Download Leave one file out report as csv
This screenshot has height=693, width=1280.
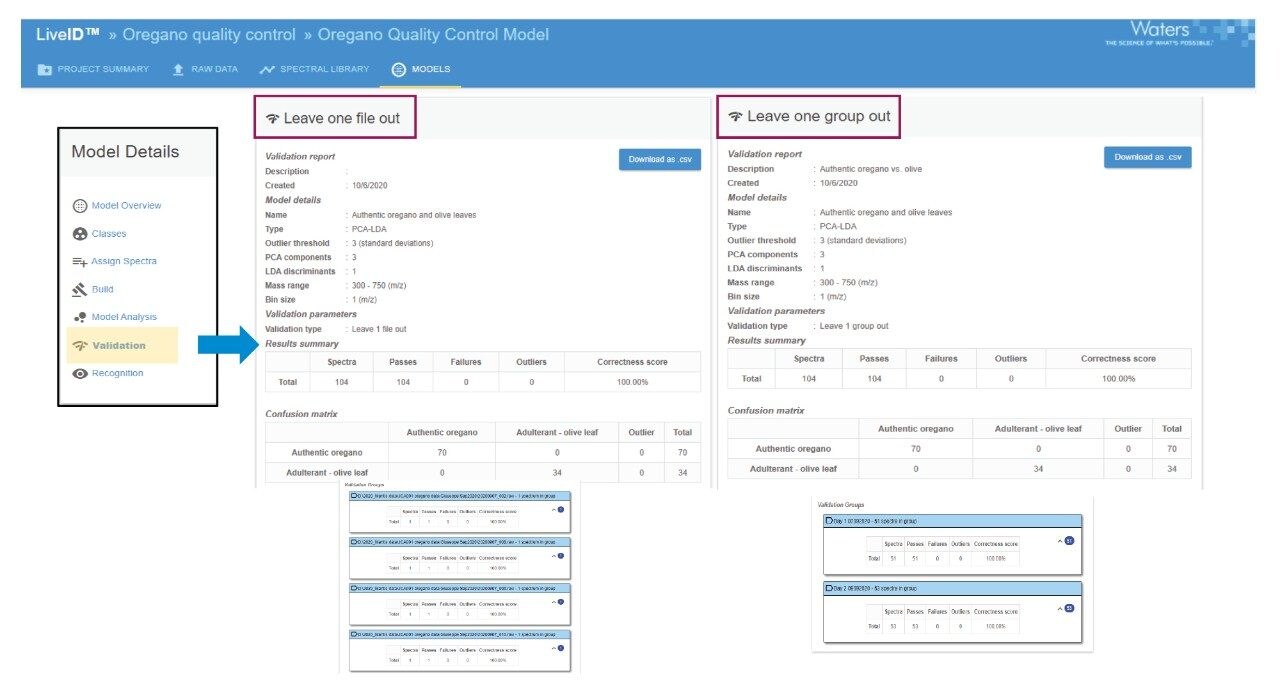pos(660,159)
